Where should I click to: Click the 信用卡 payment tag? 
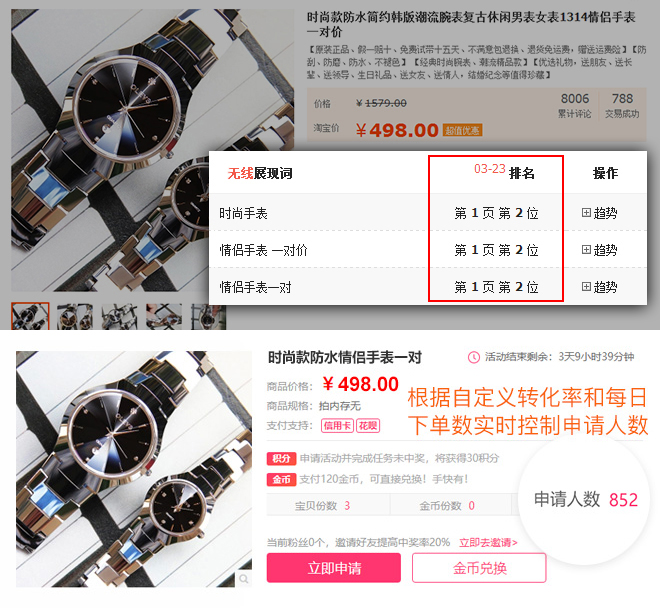coord(337,426)
